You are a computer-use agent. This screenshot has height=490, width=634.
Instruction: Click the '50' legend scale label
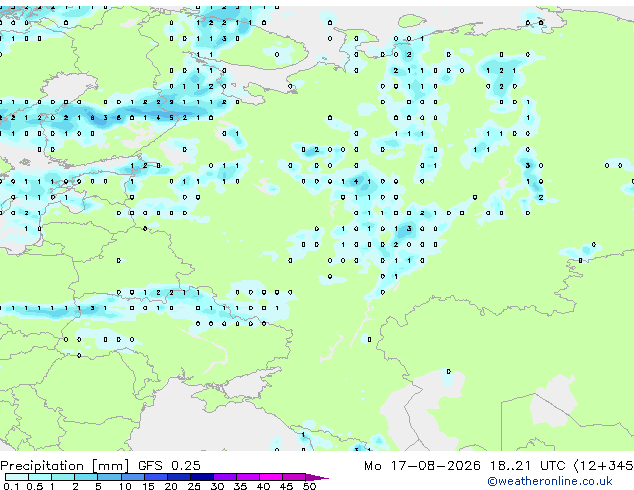[309, 486]
